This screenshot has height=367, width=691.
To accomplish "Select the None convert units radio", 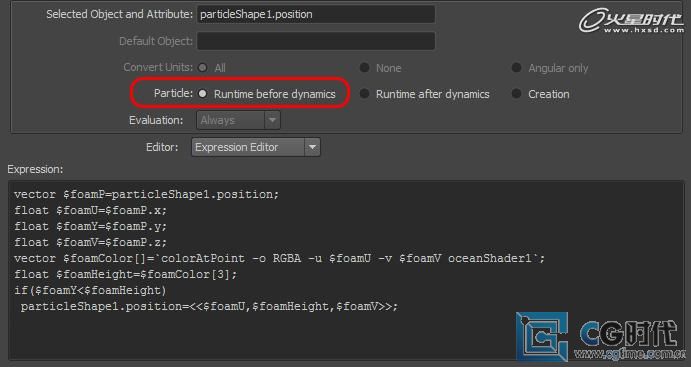I will point(364,67).
